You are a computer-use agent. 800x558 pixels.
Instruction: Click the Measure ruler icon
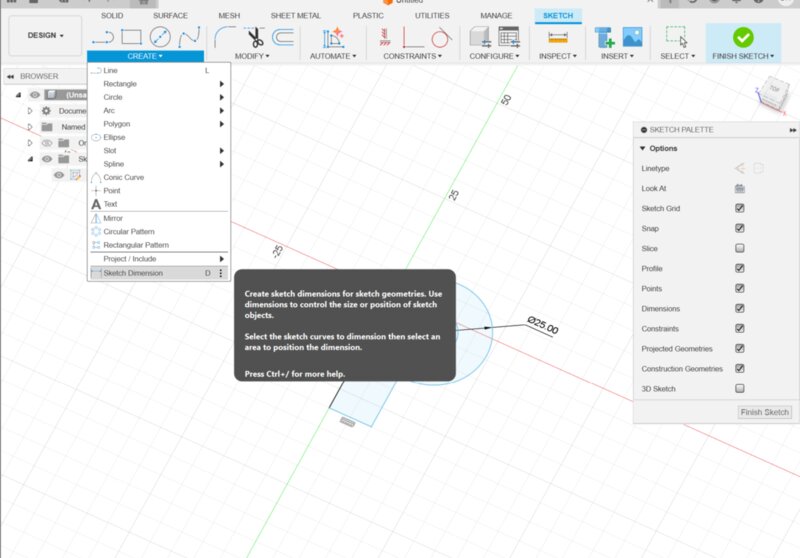[x=558, y=37]
